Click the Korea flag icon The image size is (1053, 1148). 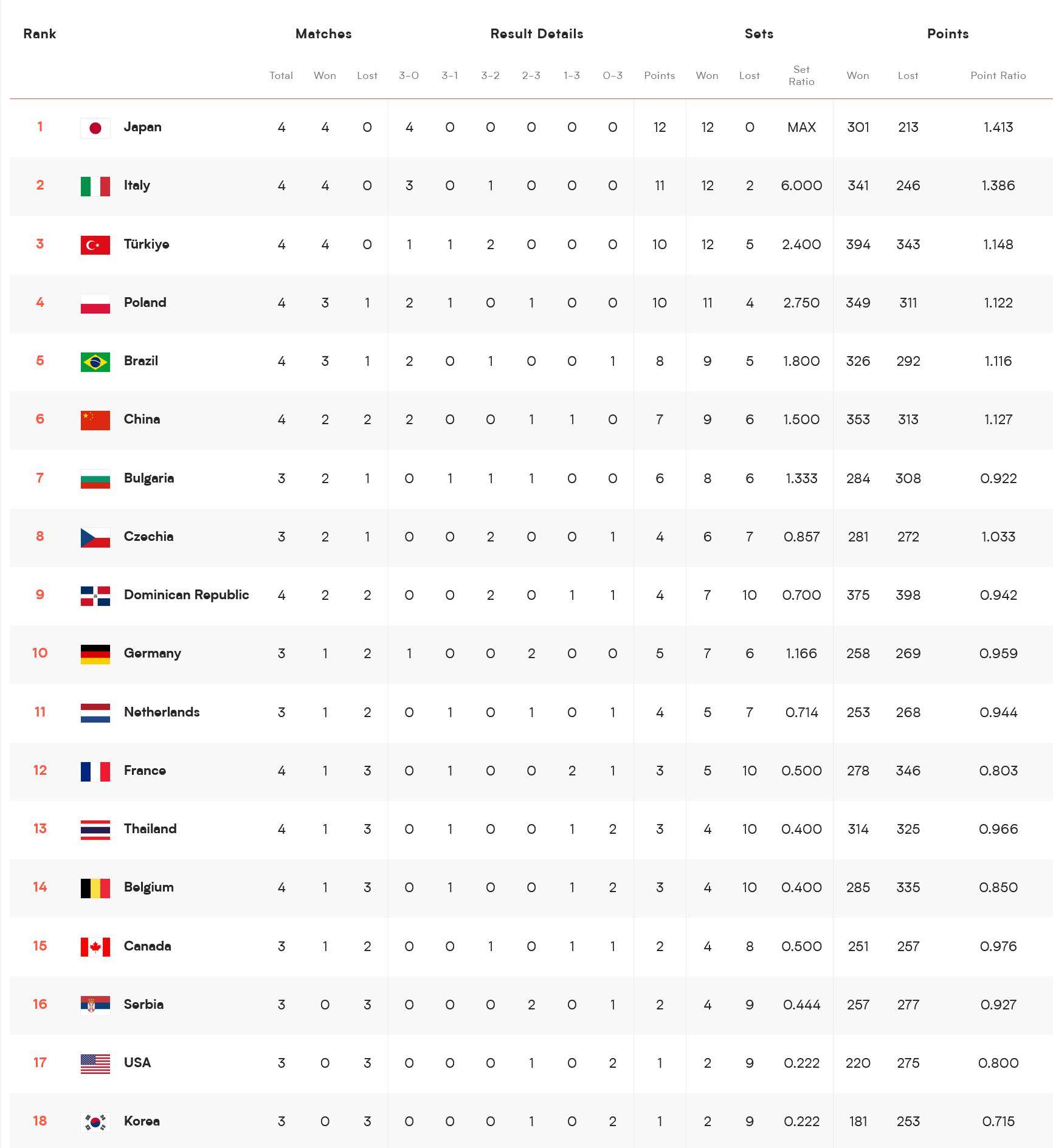pos(95,1122)
